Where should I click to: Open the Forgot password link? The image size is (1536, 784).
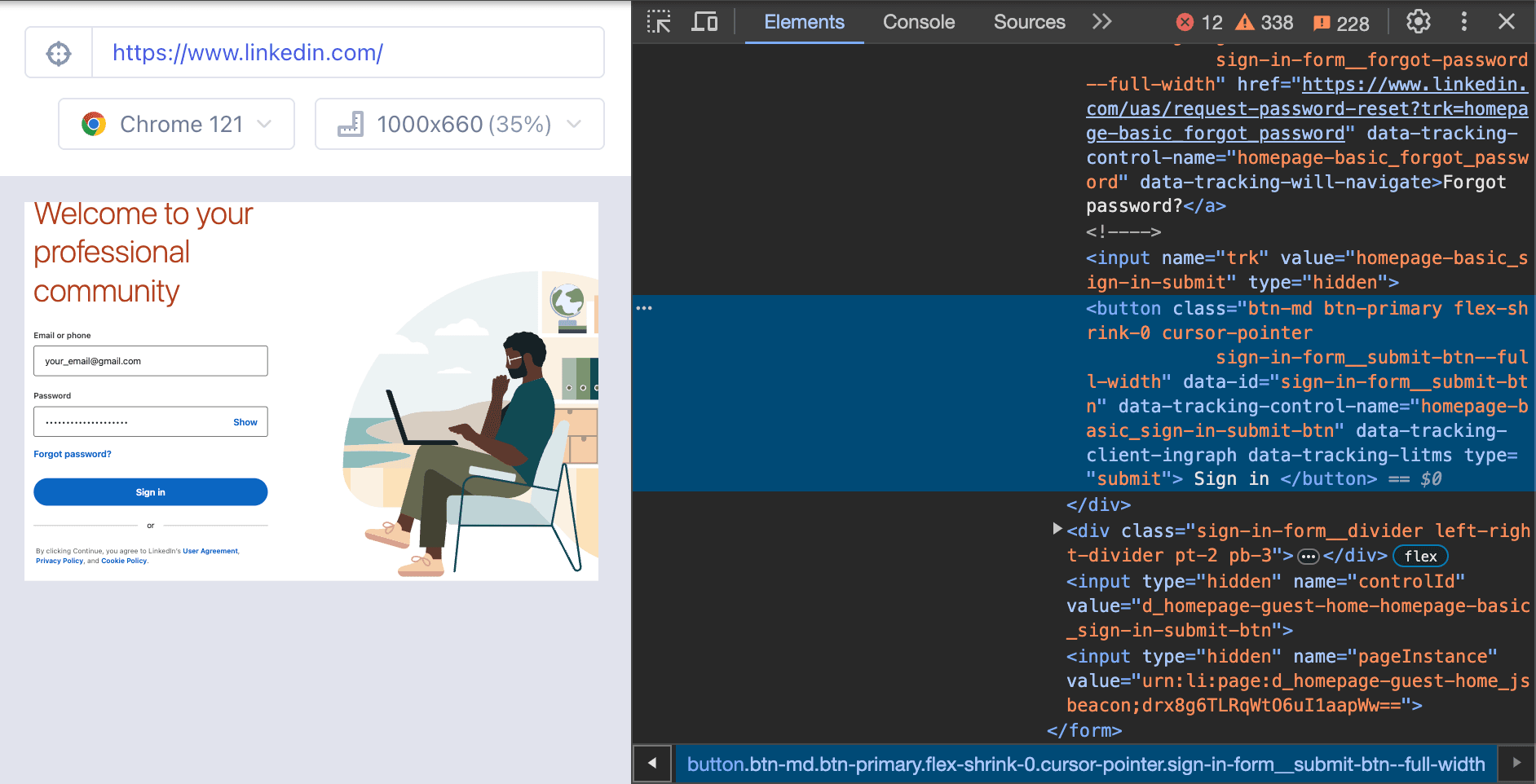pyautogui.click(x=73, y=454)
